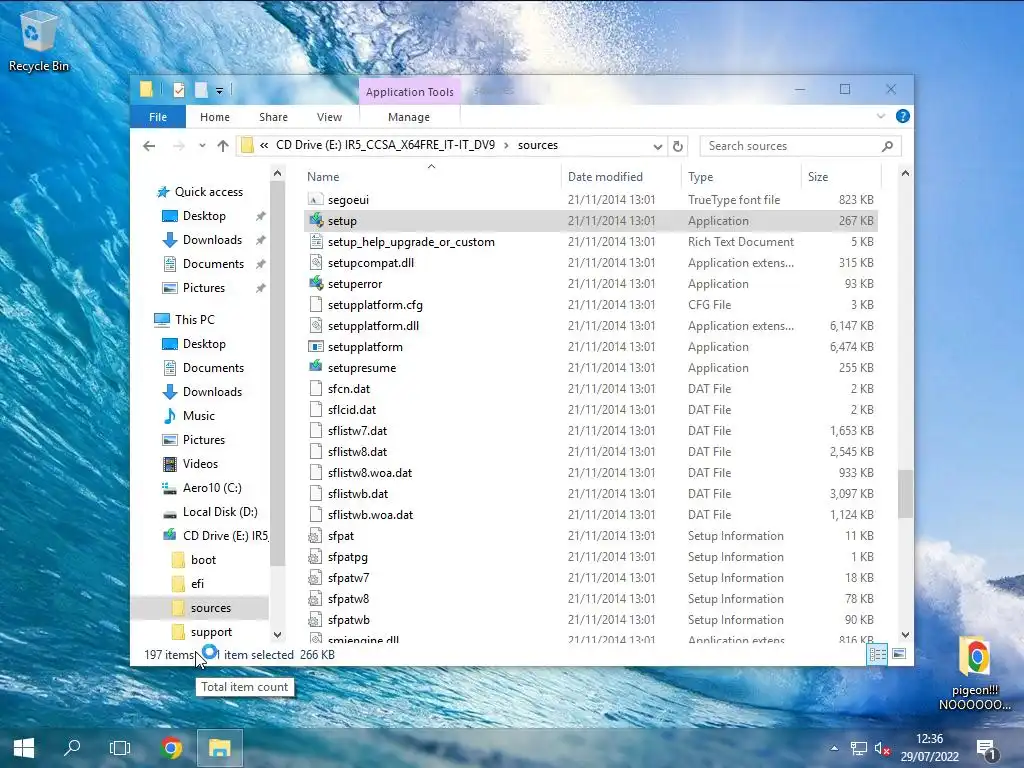Select the Application Tools contextual tab
1024x768 pixels.
click(x=409, y=92)
